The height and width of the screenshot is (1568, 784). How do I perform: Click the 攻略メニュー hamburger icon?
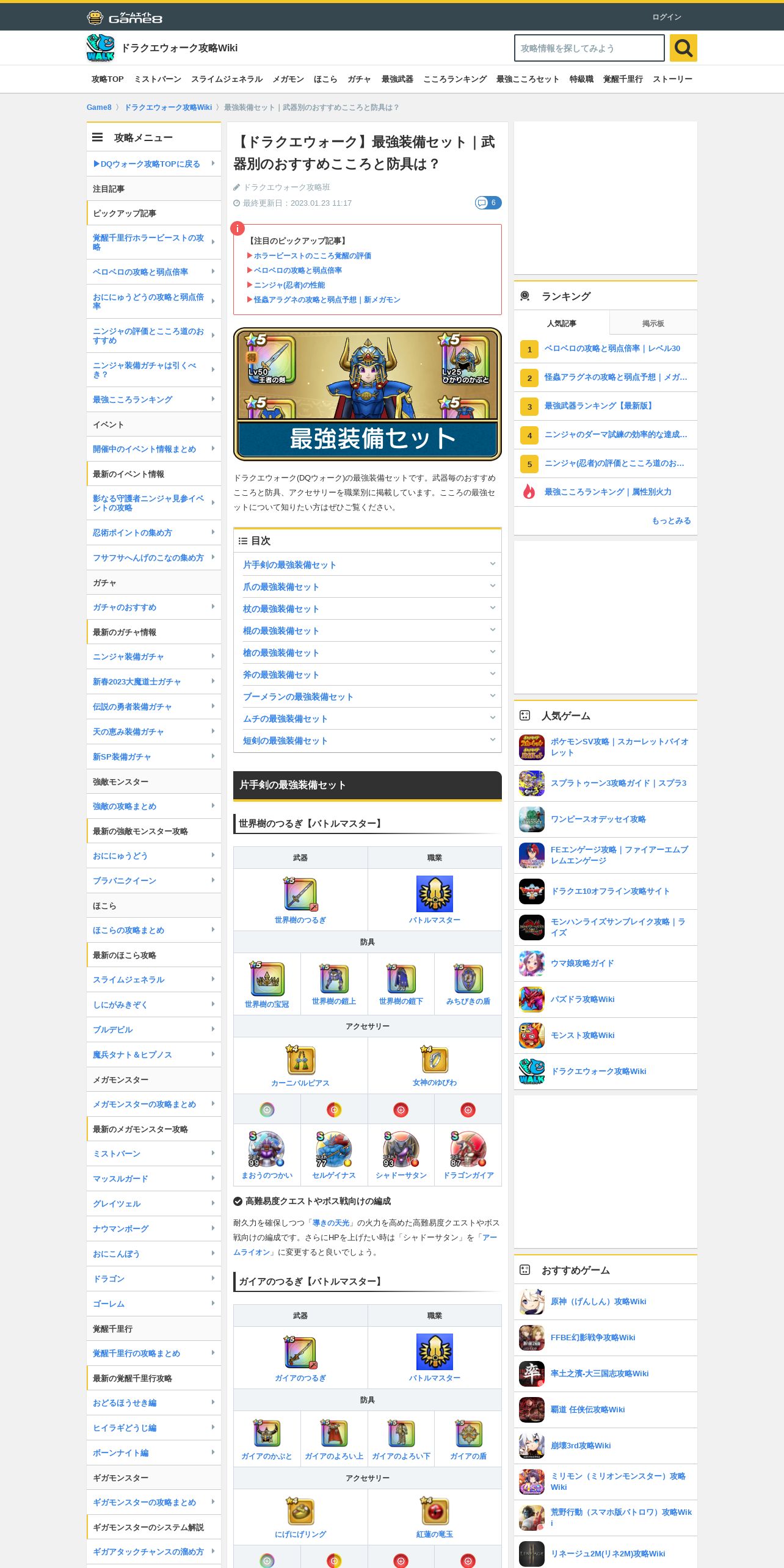[x=98, y=137]
